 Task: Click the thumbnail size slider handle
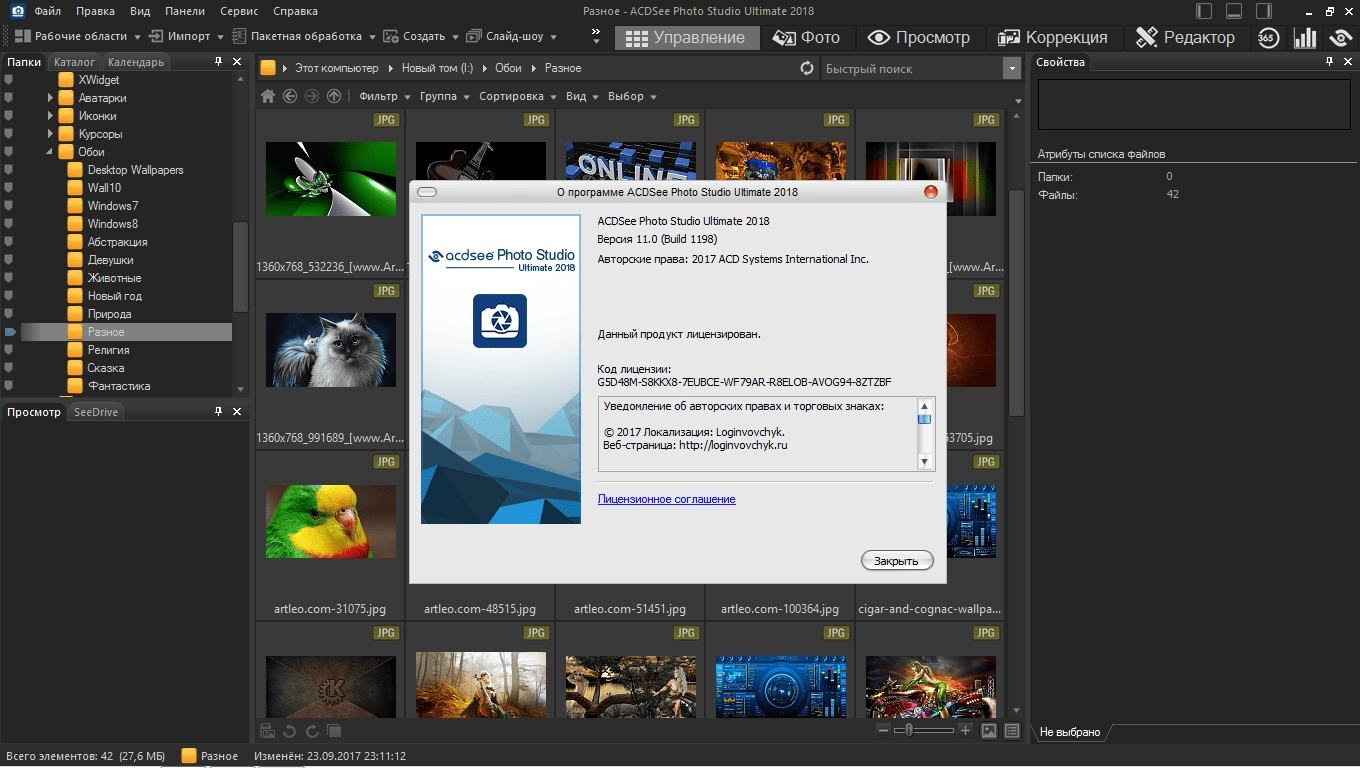[x=907, y=731]
